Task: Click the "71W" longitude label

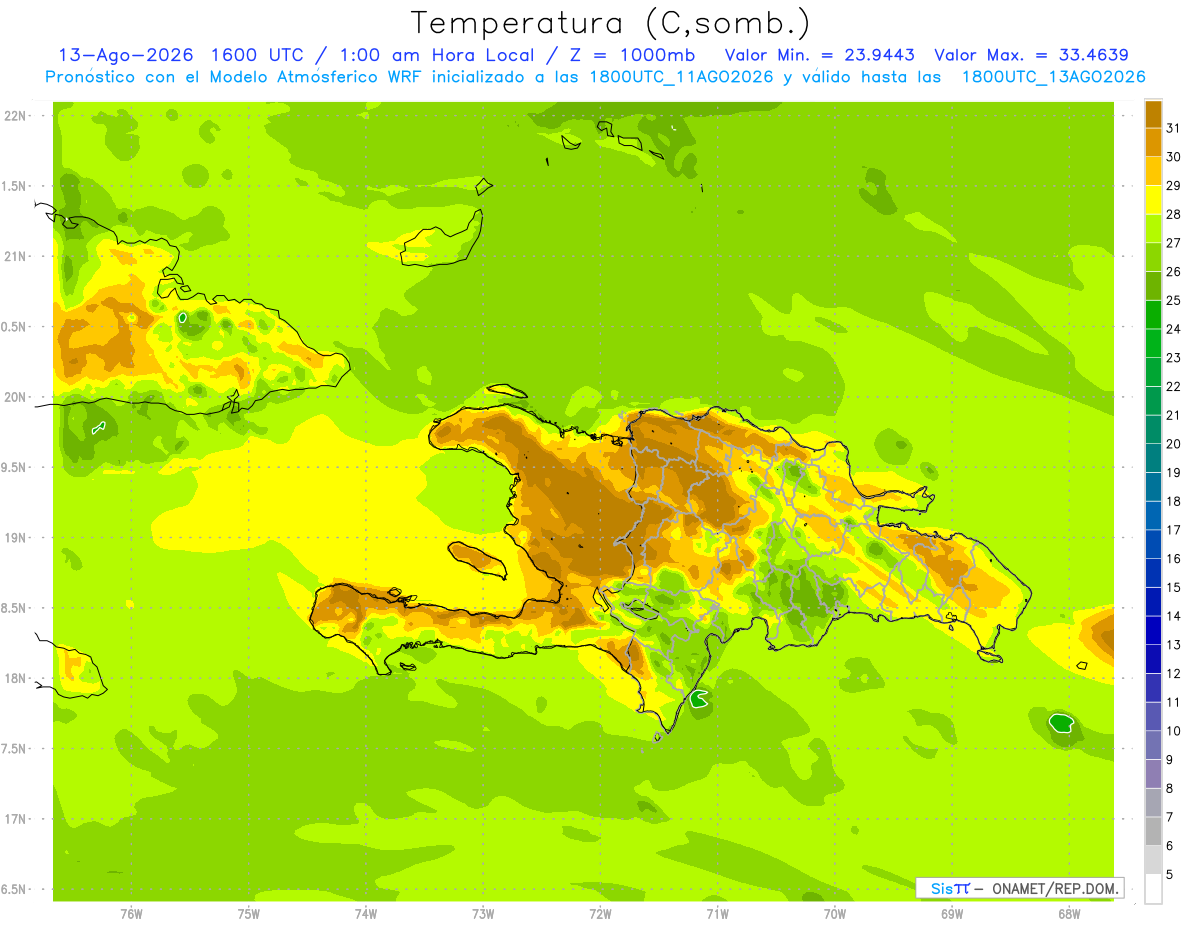Action: 717,913
